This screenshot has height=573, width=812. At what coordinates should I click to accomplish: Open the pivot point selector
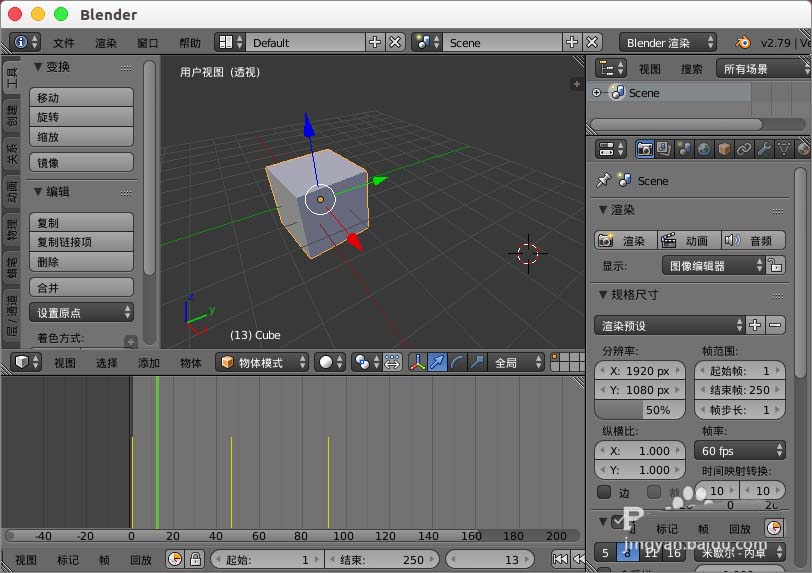tap(367, 362)
